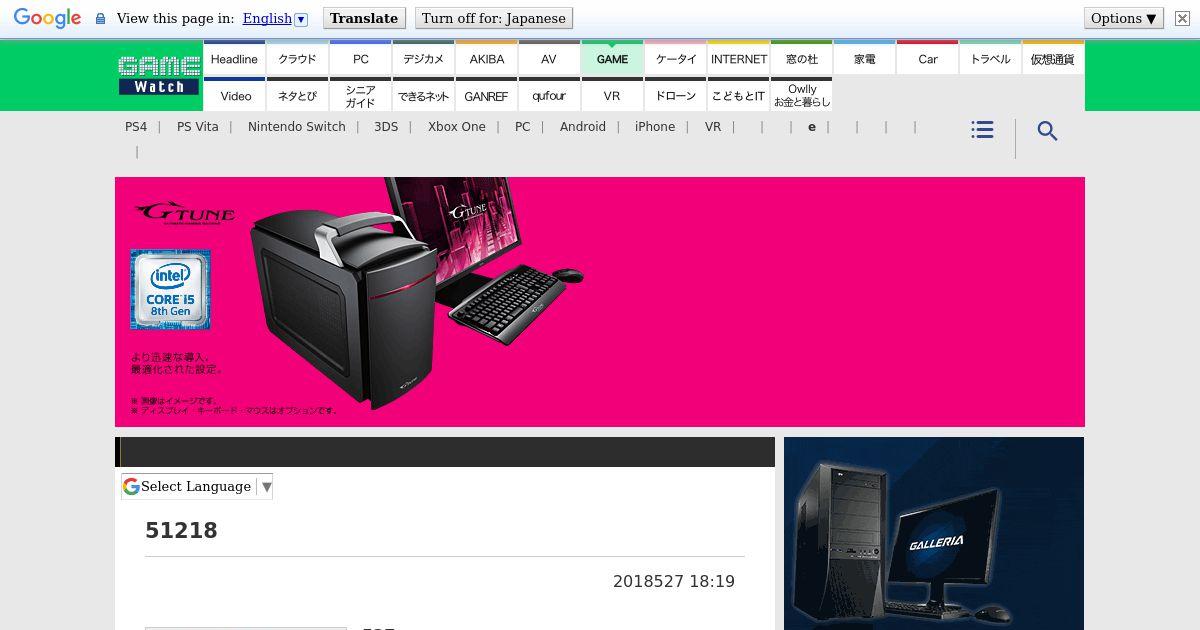Click the GALLERIA PC sidebar advertisement

point(934,534)
